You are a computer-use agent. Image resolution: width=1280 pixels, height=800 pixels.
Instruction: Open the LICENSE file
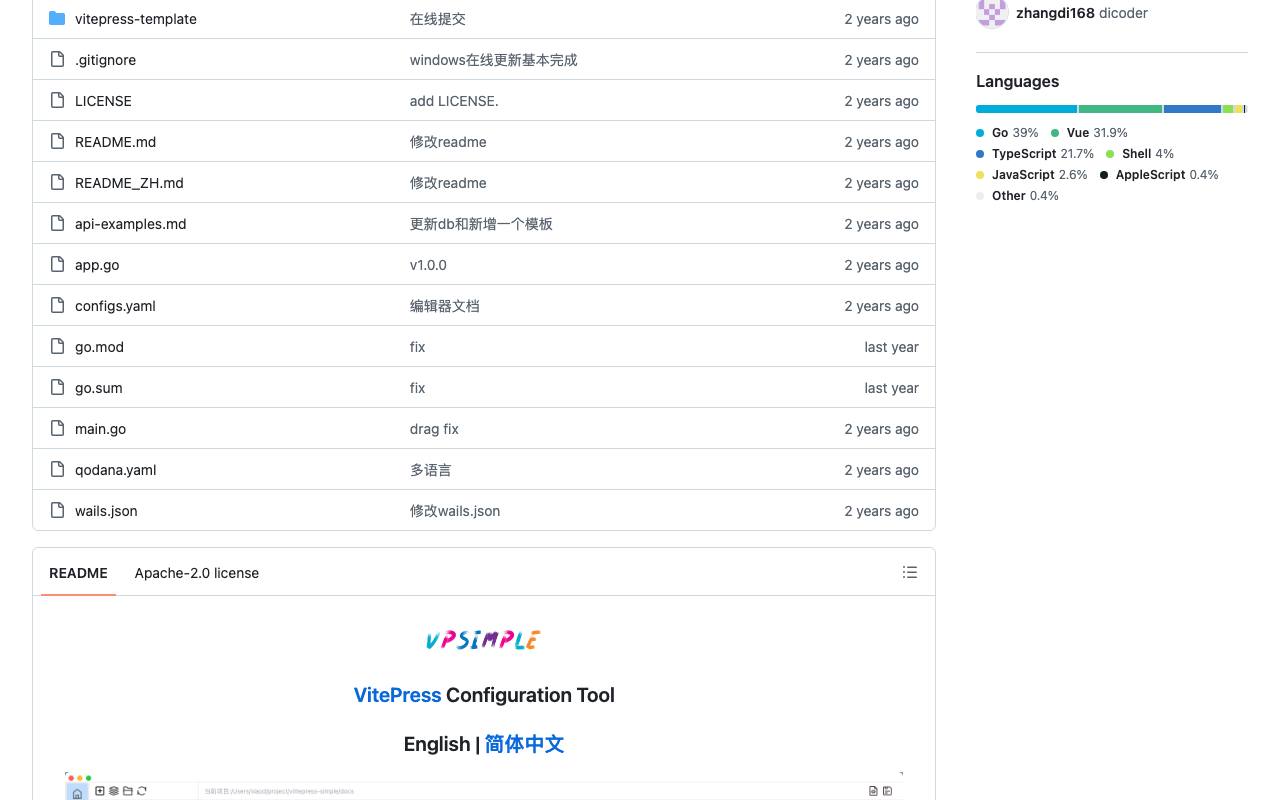103,101
